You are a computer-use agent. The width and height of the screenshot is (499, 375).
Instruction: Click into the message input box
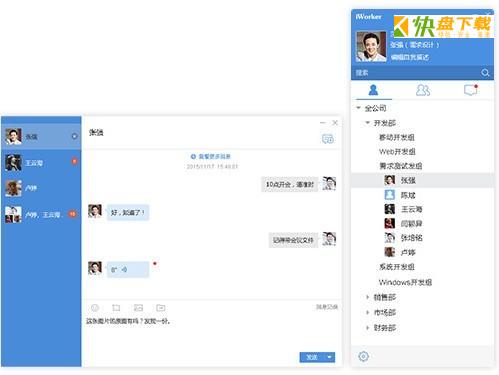pos(212,333)
